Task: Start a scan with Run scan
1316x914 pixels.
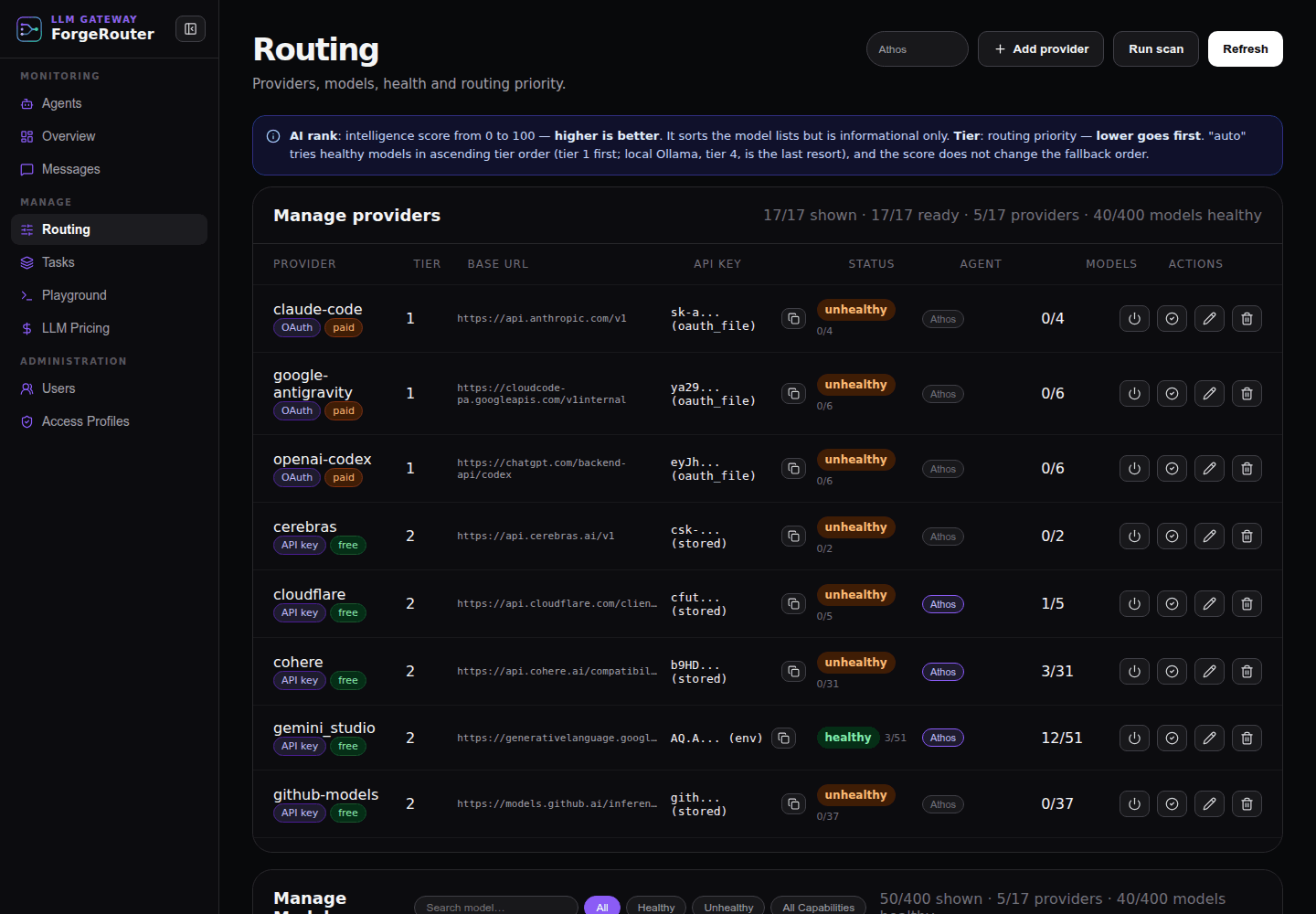Action: pos(1156,49)
